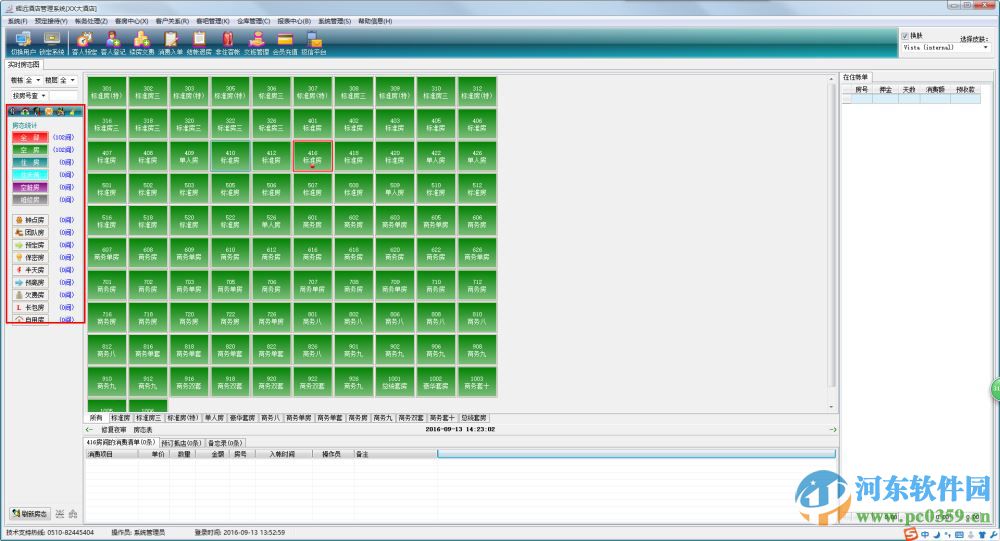1000x541 pixels.
Task: Click the 切换用户 switch user toolbar icon
Action: pos(23,43)
